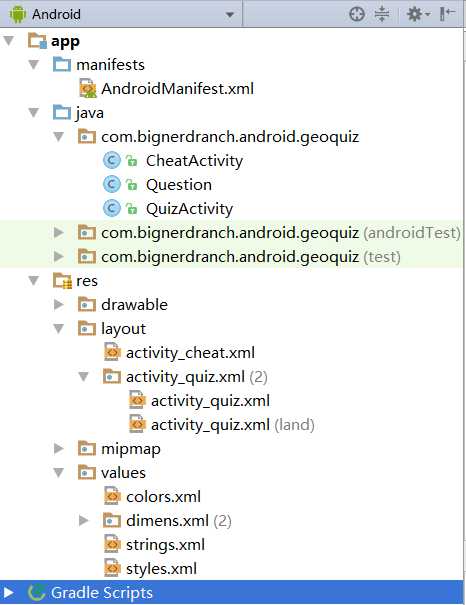The image size is (466, 605).
Task: Click the Question class icon
Action: tap(112, 184)
